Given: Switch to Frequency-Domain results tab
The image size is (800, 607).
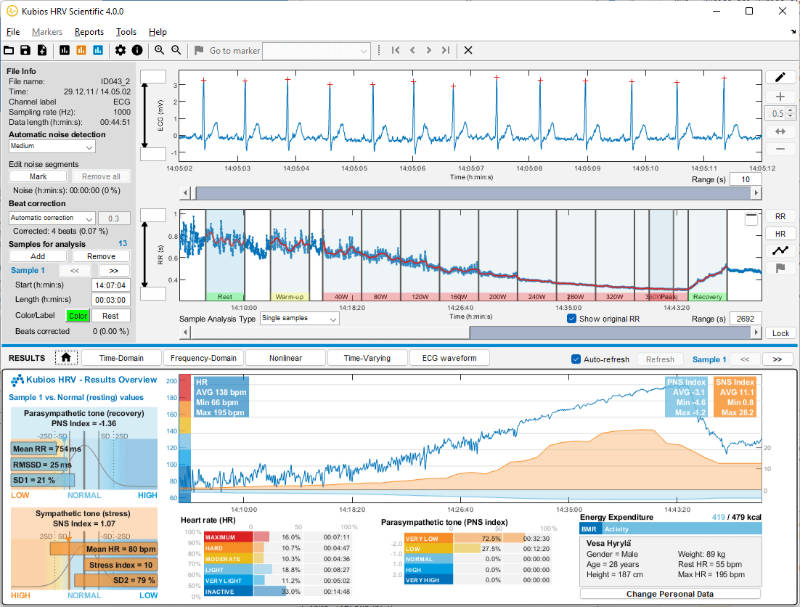Looking at the screenshot, I should click(203, 358).
